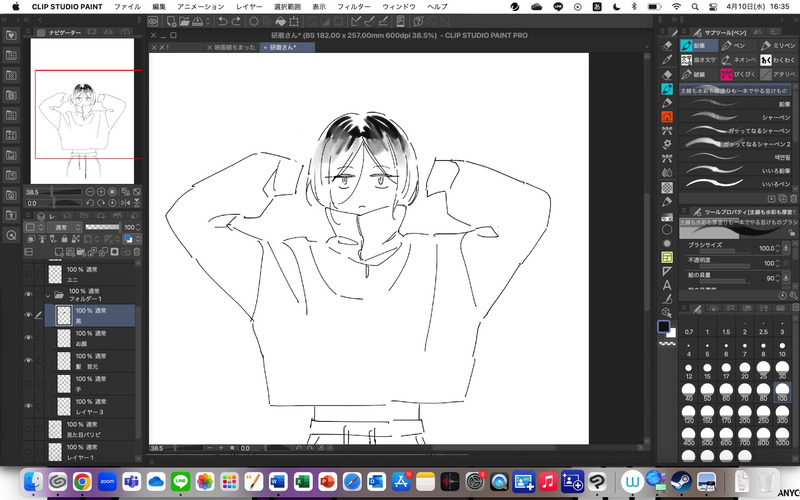800x500 pixels.
Task: Select the ペン sub tool group
Action: (738, 45)
